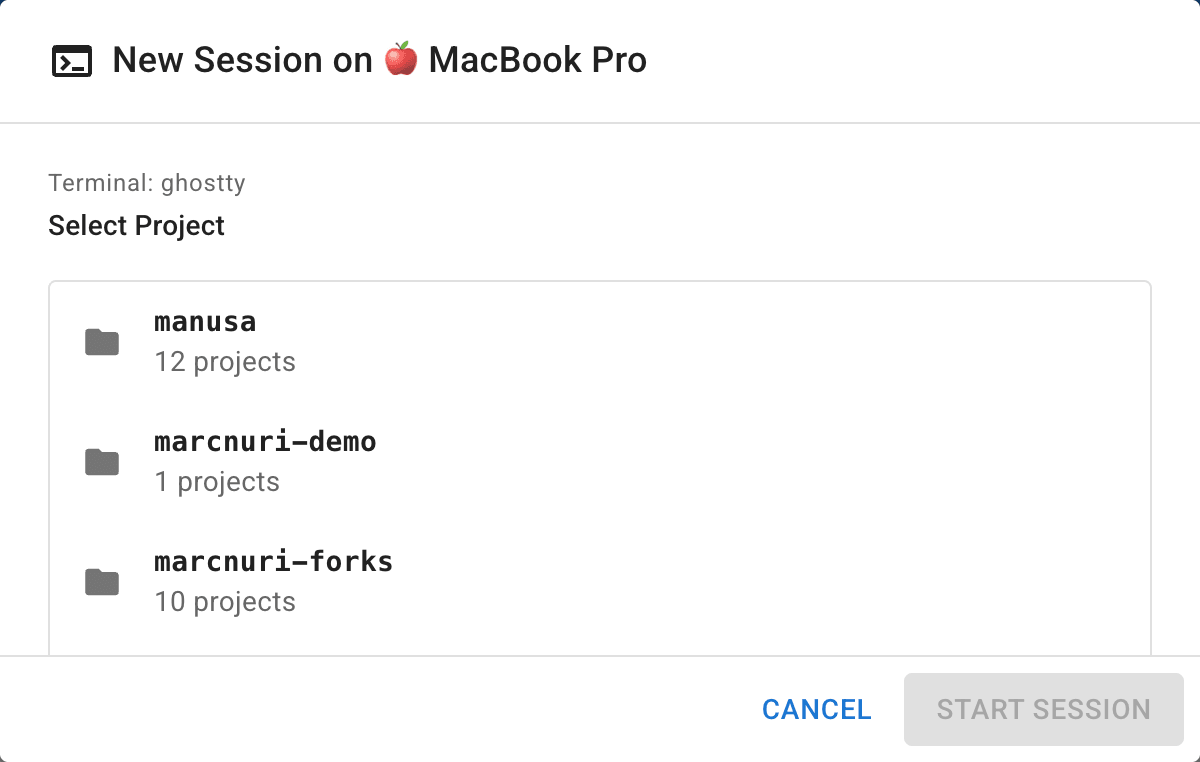The image size is (1200, 762).
Task: Click the CANCEL button
Action: click(816, 709)
